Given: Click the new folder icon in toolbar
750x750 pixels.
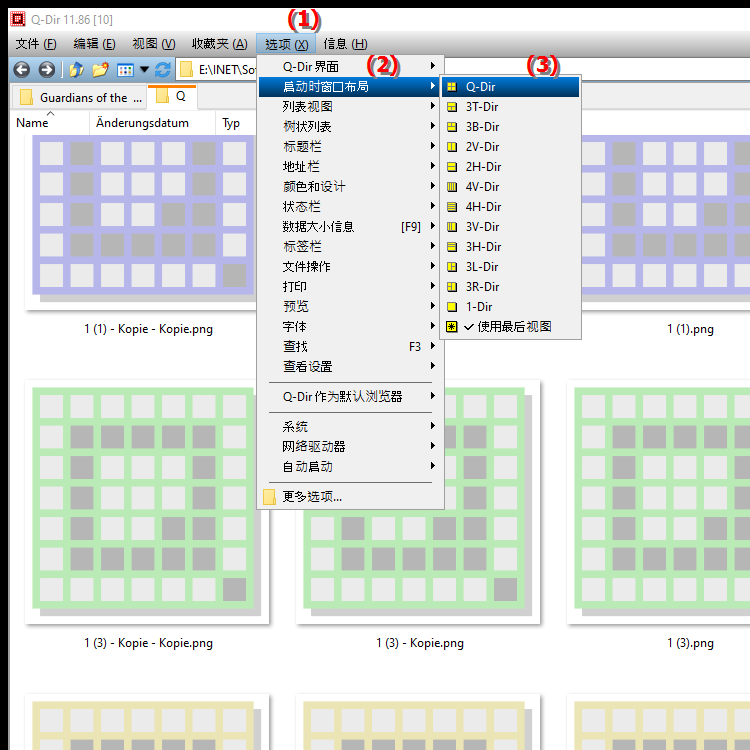Looking at the screenshot, I should (x=100, y=70).
